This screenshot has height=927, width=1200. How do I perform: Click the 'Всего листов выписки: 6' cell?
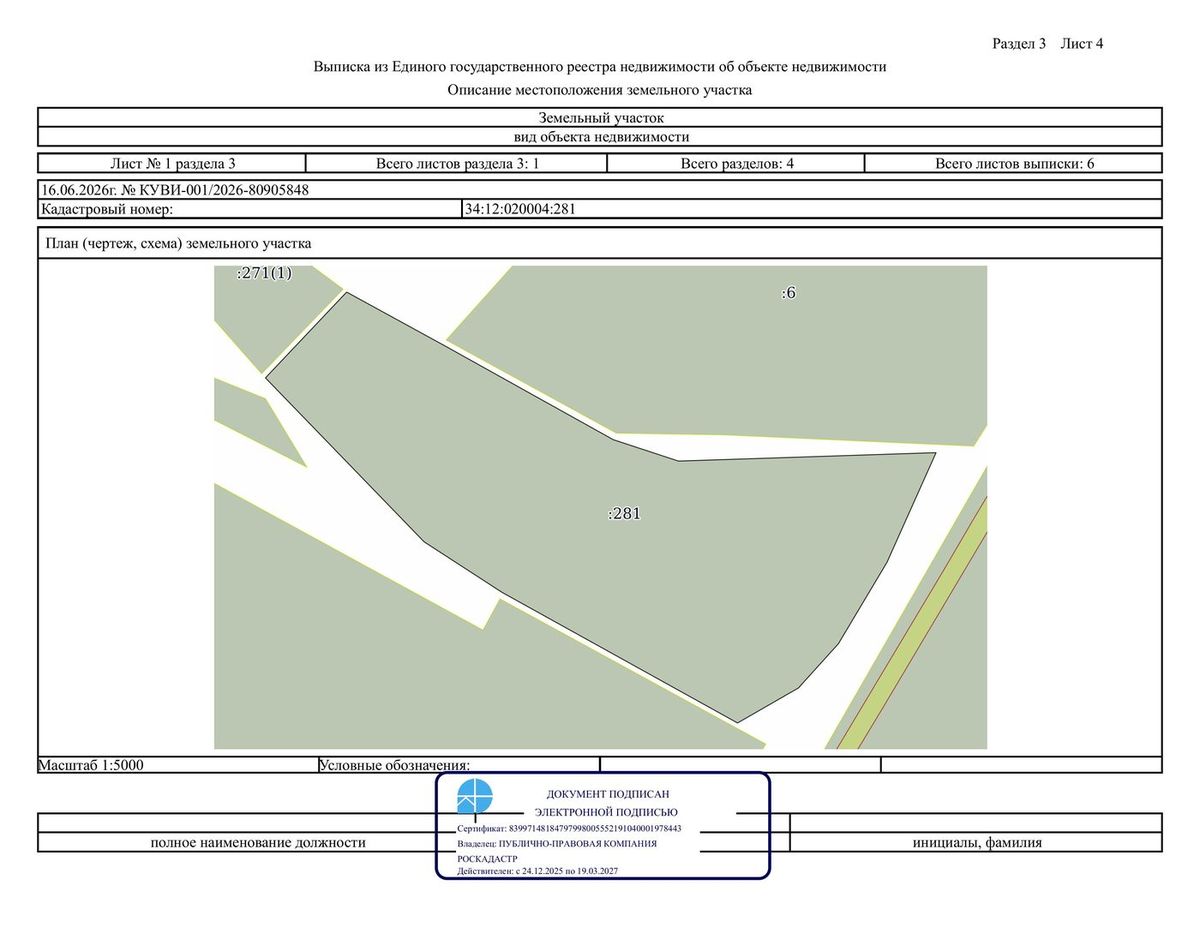[1014, 163]
